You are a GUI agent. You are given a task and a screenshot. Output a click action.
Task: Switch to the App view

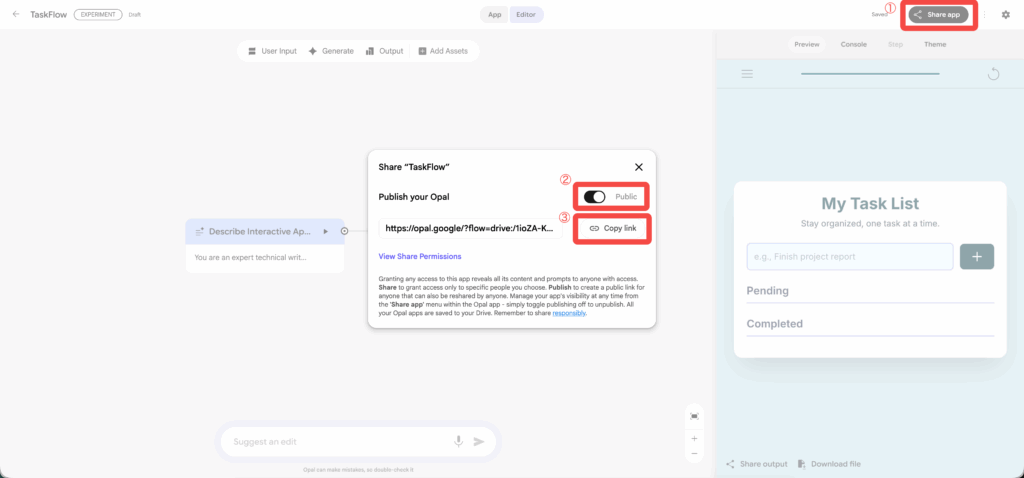tap(494, 15)
